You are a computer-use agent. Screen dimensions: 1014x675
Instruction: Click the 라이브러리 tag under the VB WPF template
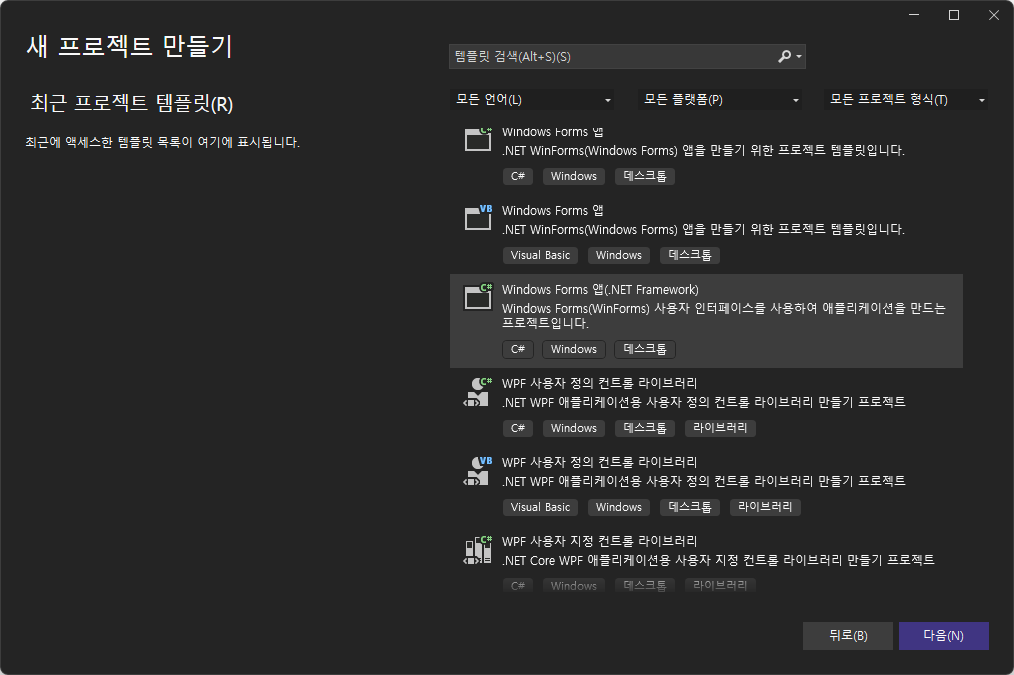point(765,507)
